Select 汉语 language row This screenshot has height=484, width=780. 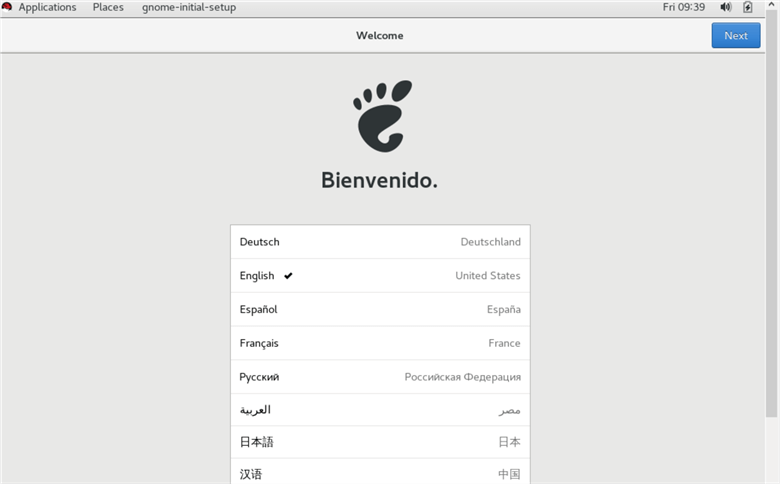click(x=380, y=472)
